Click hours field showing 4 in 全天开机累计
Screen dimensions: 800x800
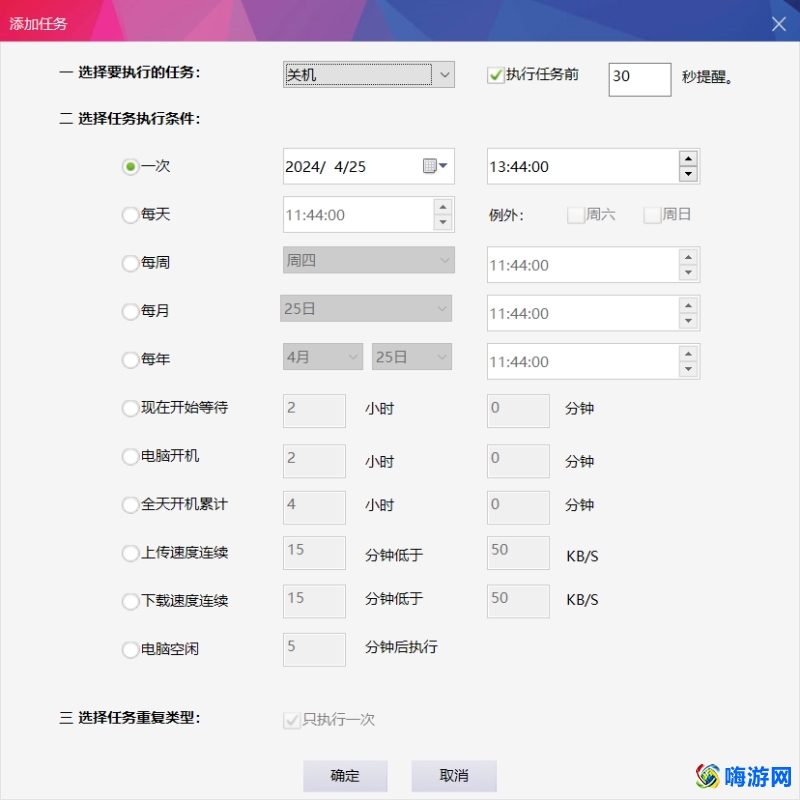tap(314, 508)
